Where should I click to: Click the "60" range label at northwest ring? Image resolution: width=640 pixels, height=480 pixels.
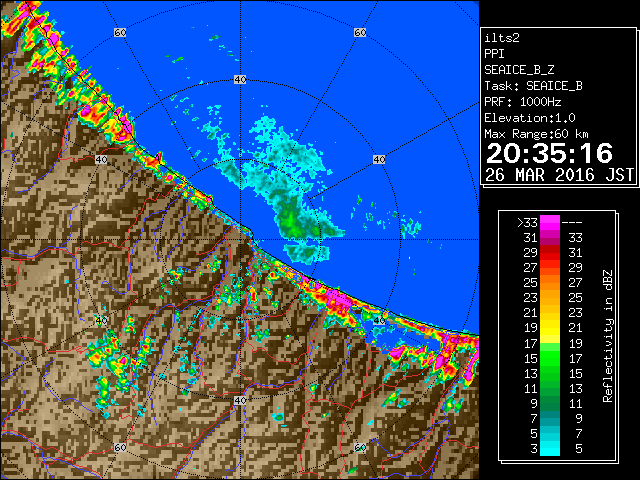(120, 32)
